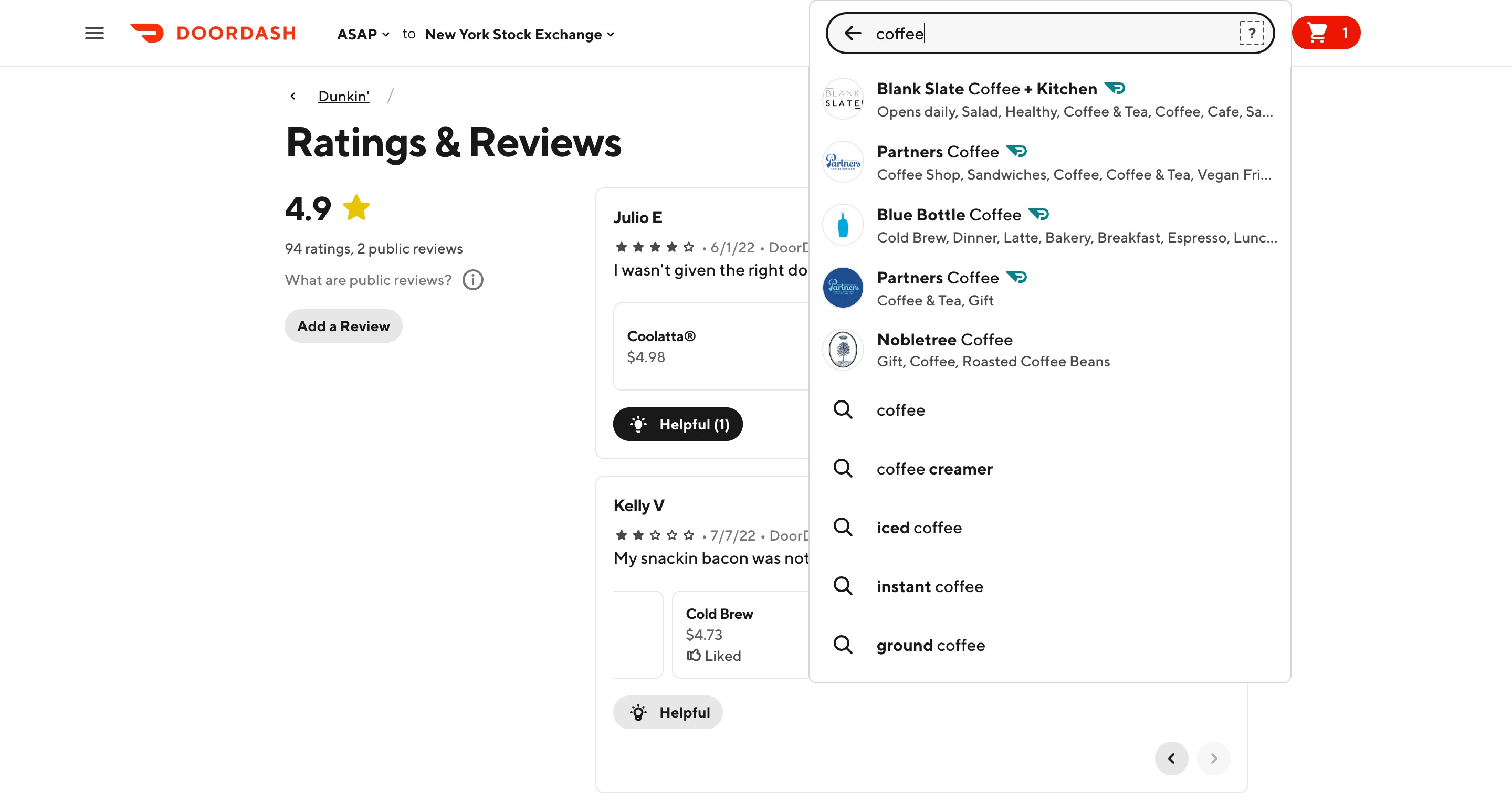Image resolution: width=1512 pixels, height=801 pixels.
Task: Click reviewer name Kelly V
Action: [x=638, y=505]
